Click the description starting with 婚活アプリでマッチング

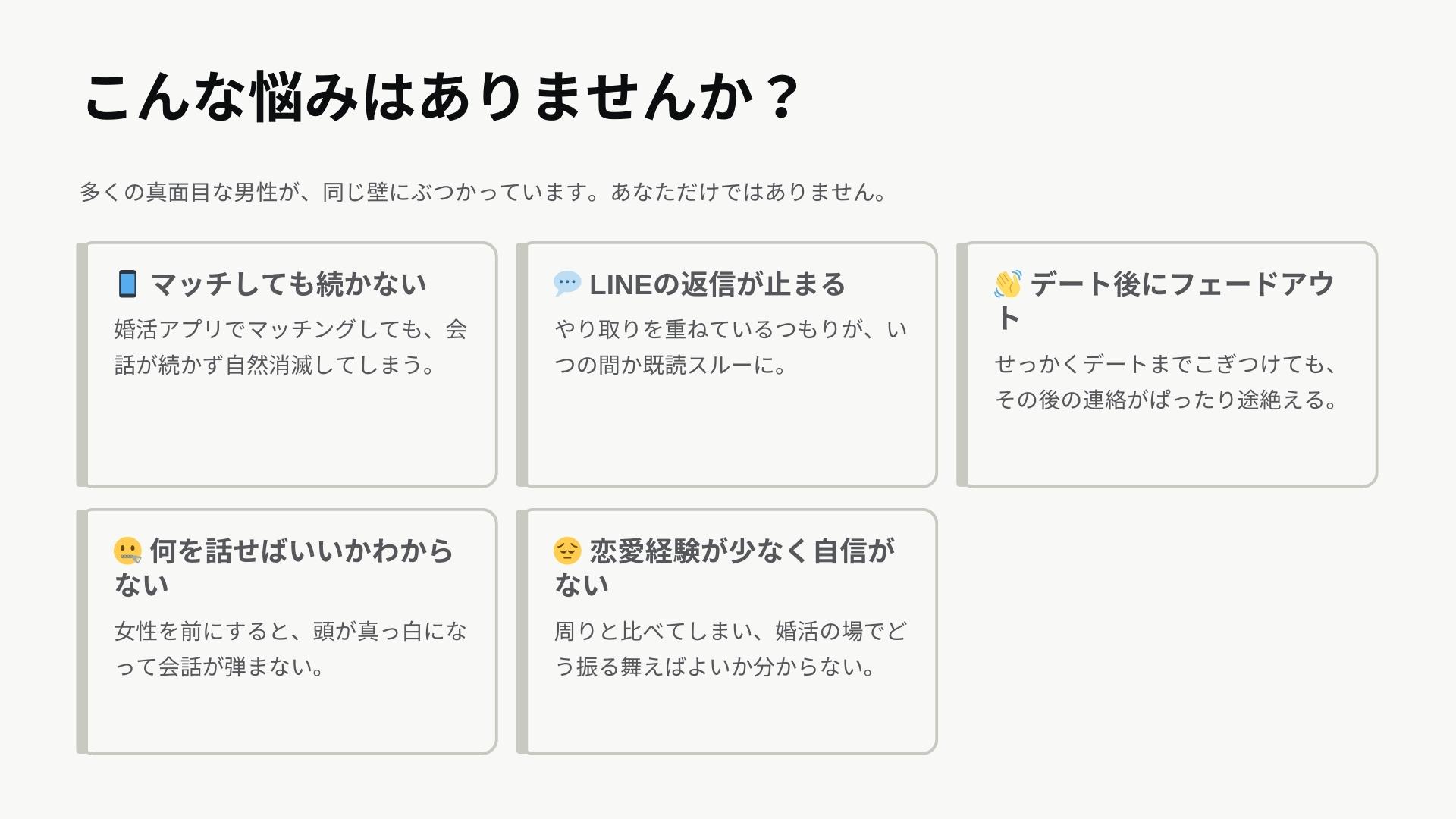290,347
